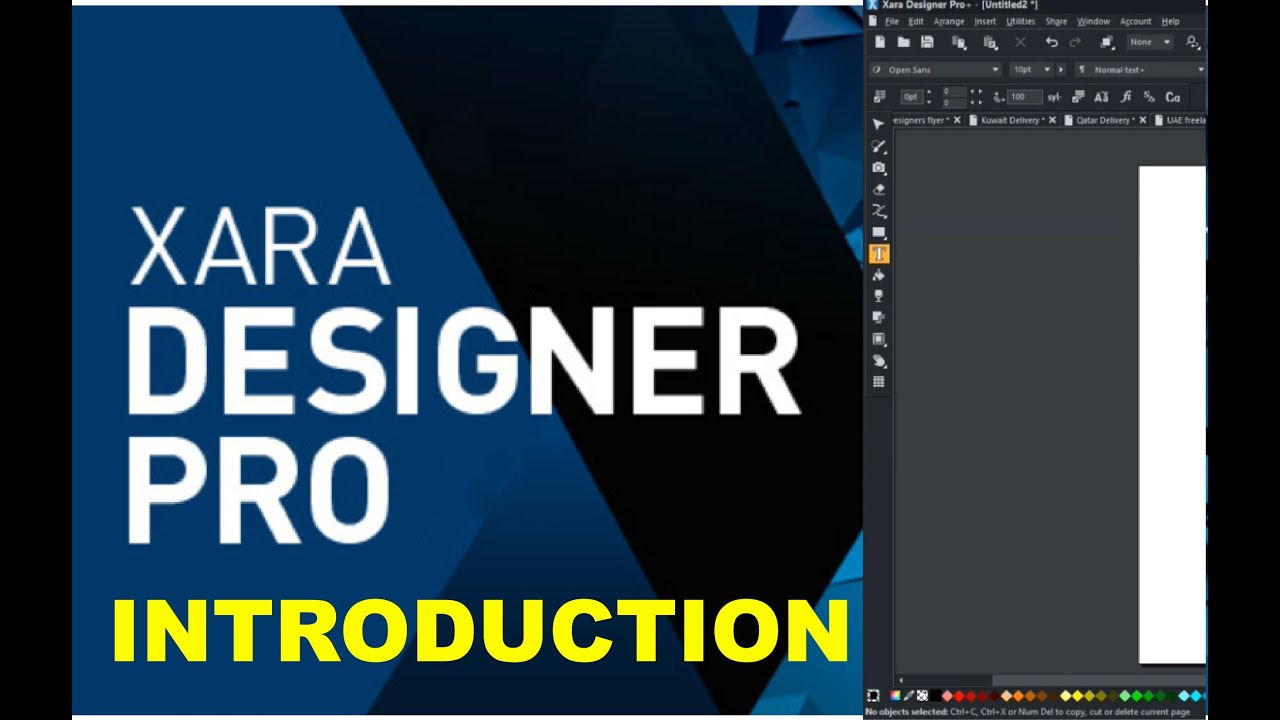Choose the Photo camera tool

(x=879, y=168)
